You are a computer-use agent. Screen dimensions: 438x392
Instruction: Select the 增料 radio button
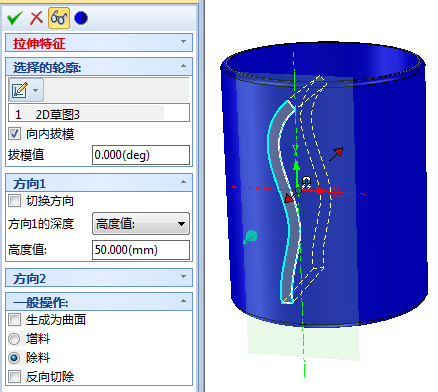pos(14,339)
